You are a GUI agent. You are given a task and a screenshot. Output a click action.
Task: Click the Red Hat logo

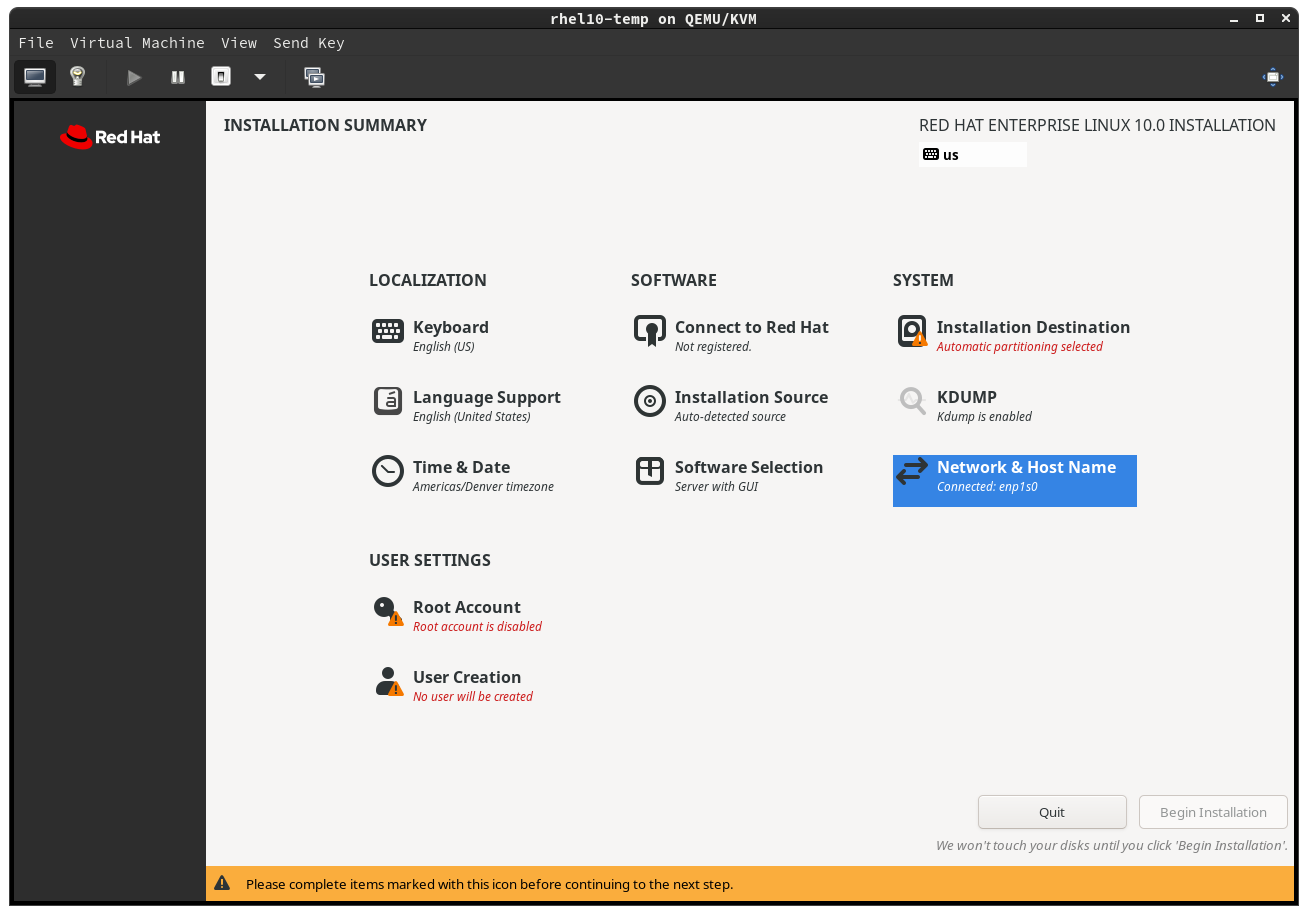[110, 137]
